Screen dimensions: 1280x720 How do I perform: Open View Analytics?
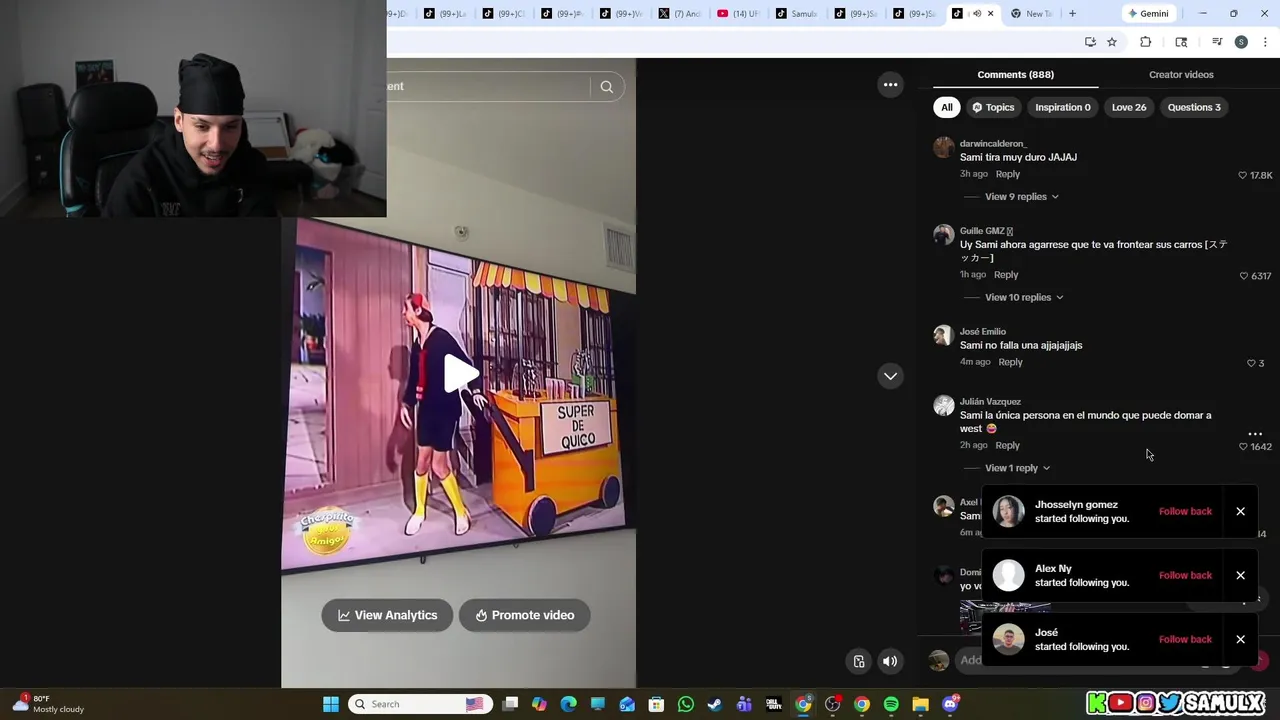[387, 615]
